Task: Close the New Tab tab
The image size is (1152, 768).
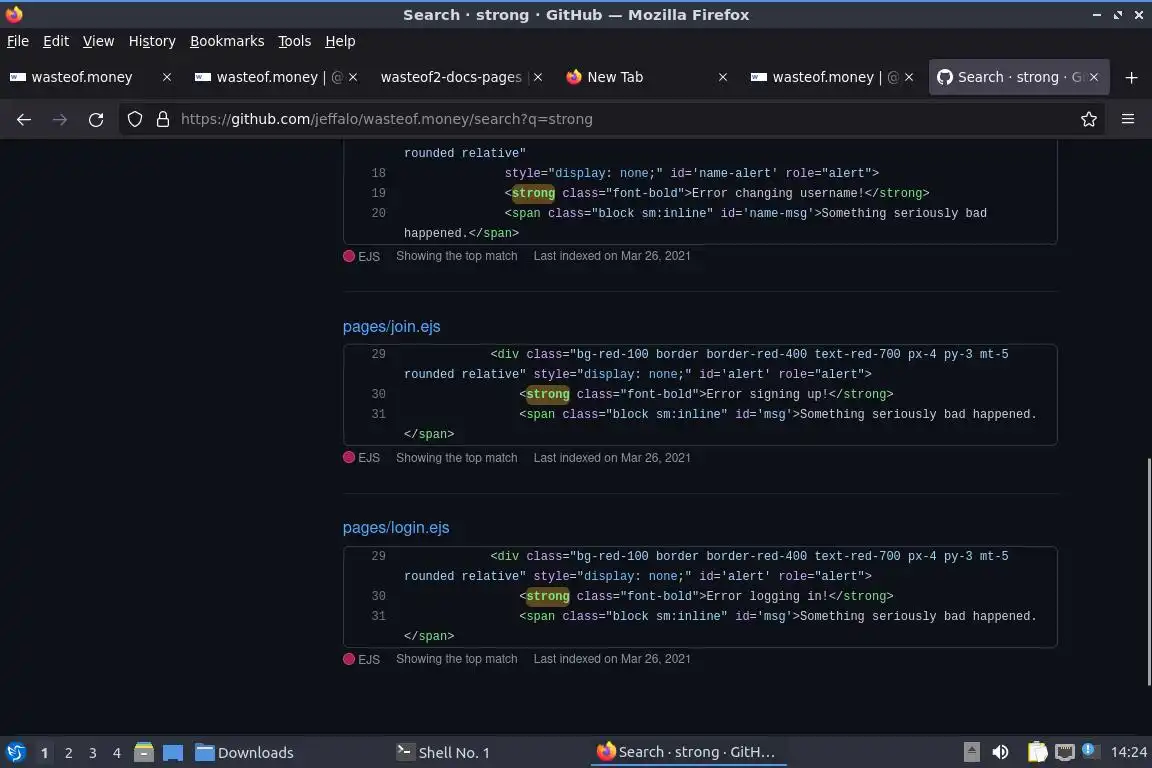Action: [723, 77]
